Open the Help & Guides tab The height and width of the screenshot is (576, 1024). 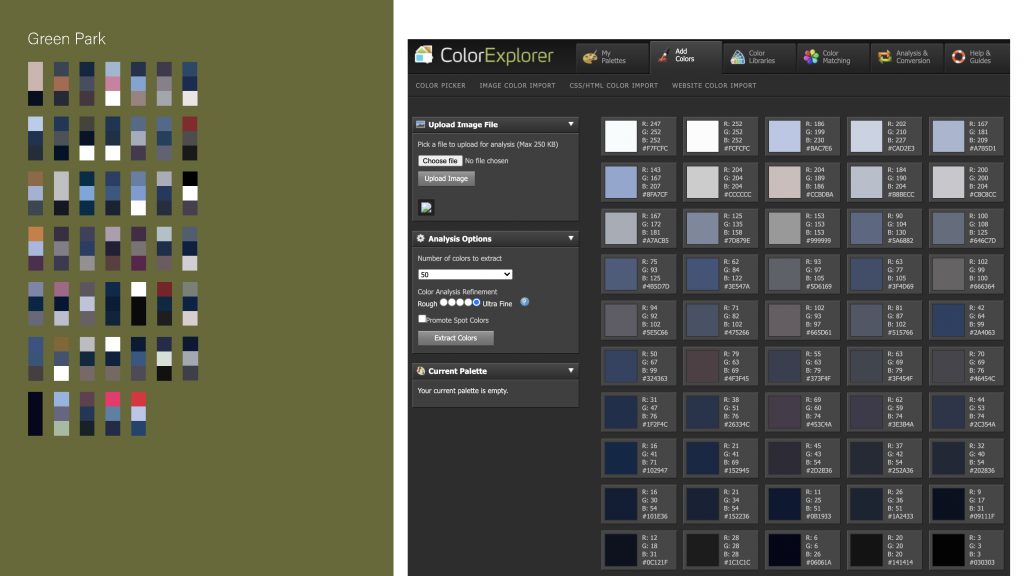[x=977, y=57]
